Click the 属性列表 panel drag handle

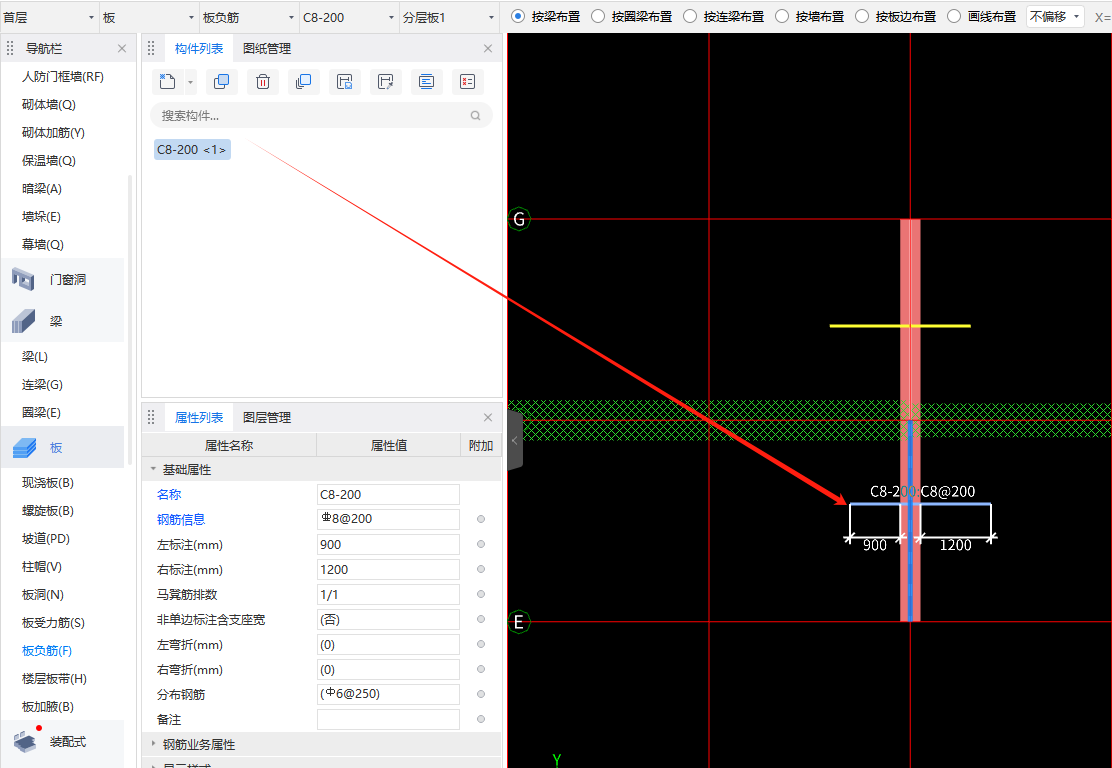[x=151, y=417]
